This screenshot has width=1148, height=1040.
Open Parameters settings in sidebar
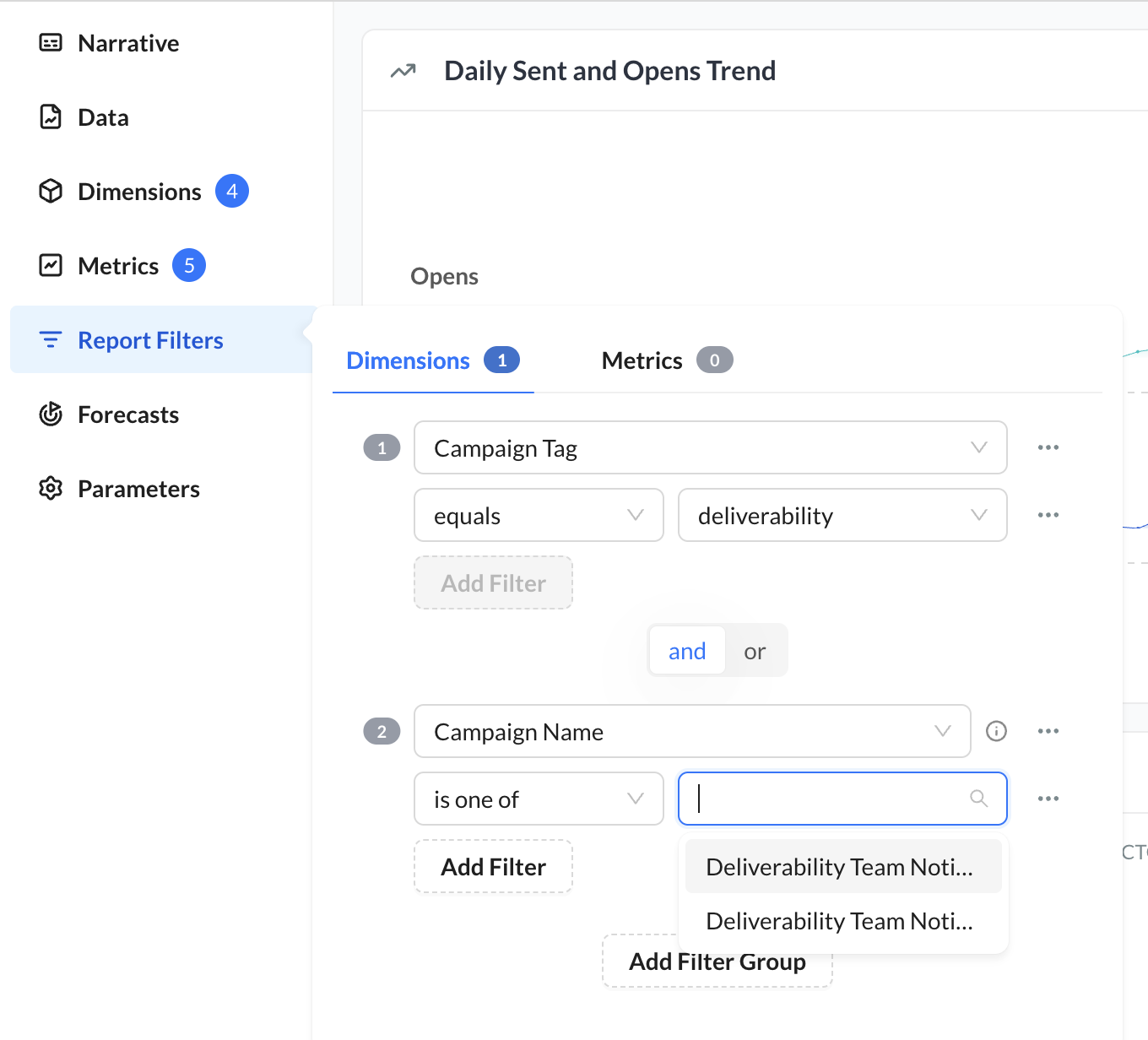click(x=138, y=489)
